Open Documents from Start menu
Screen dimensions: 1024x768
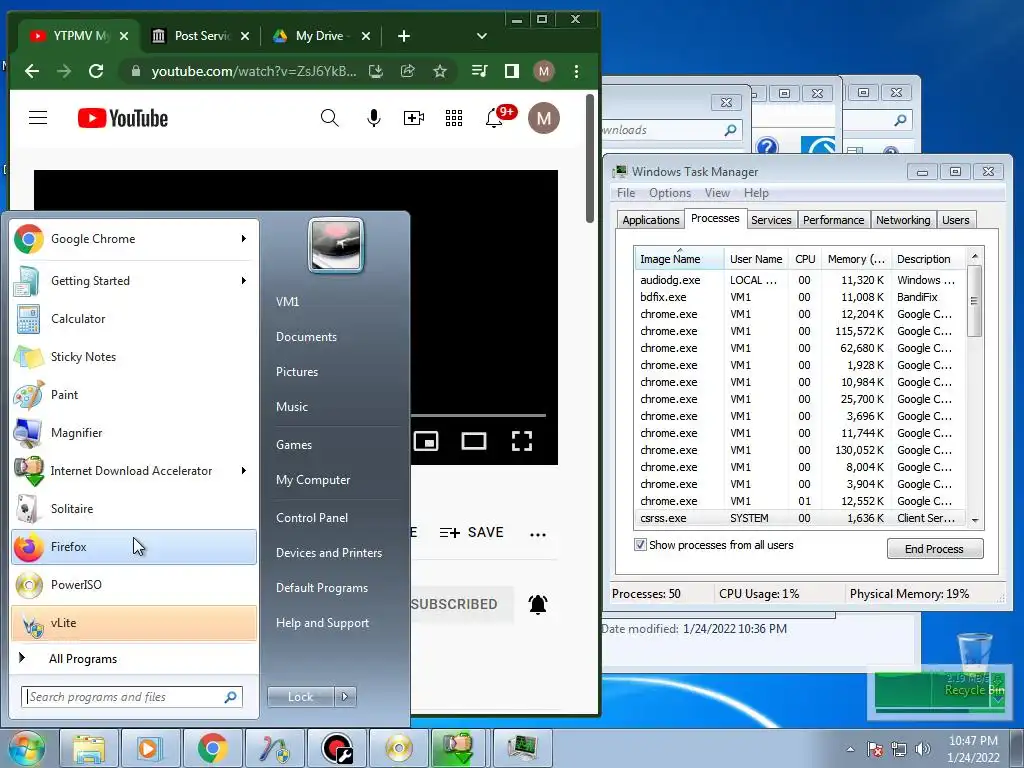pos(306,337)
